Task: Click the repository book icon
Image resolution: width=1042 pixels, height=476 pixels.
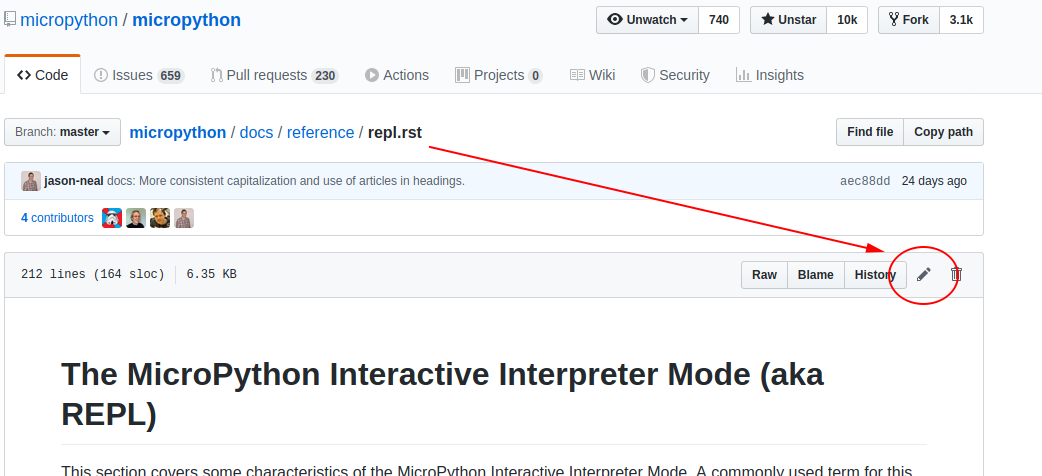Action: [x=10, y=19]
